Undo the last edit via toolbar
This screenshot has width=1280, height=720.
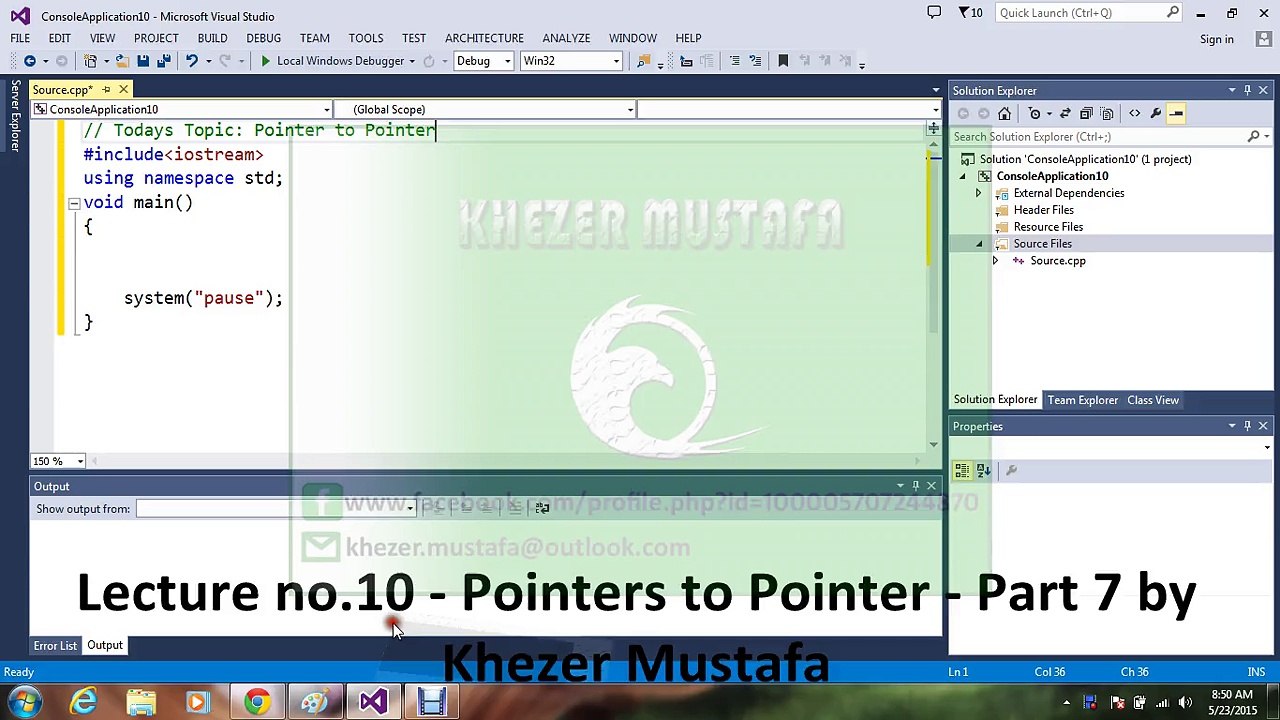191,61
